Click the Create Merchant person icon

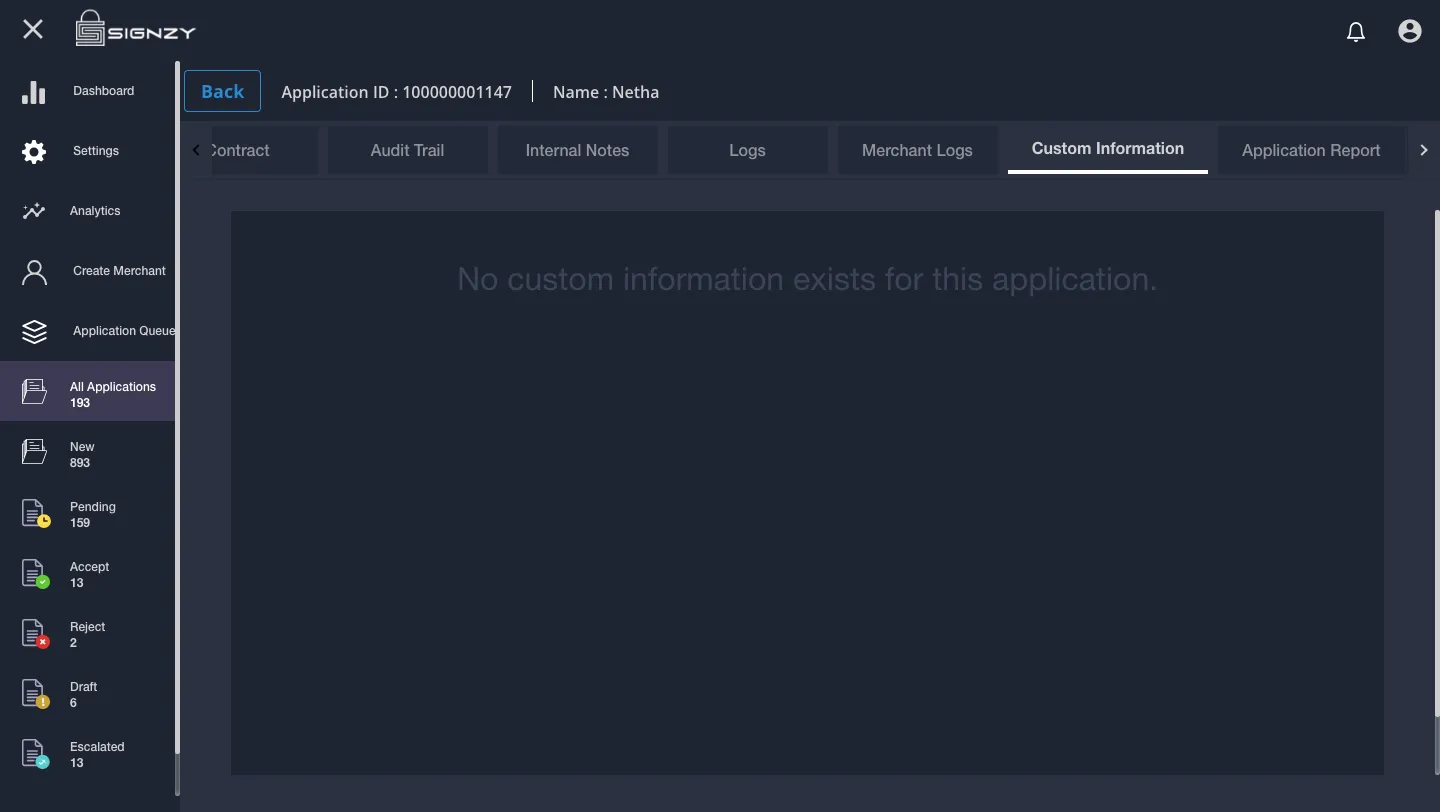click(x=34, y=272)
